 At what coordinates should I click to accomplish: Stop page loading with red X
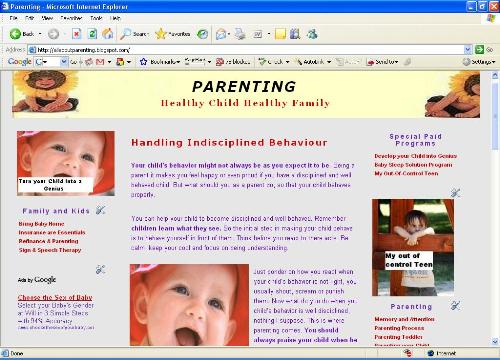(77, 34)
